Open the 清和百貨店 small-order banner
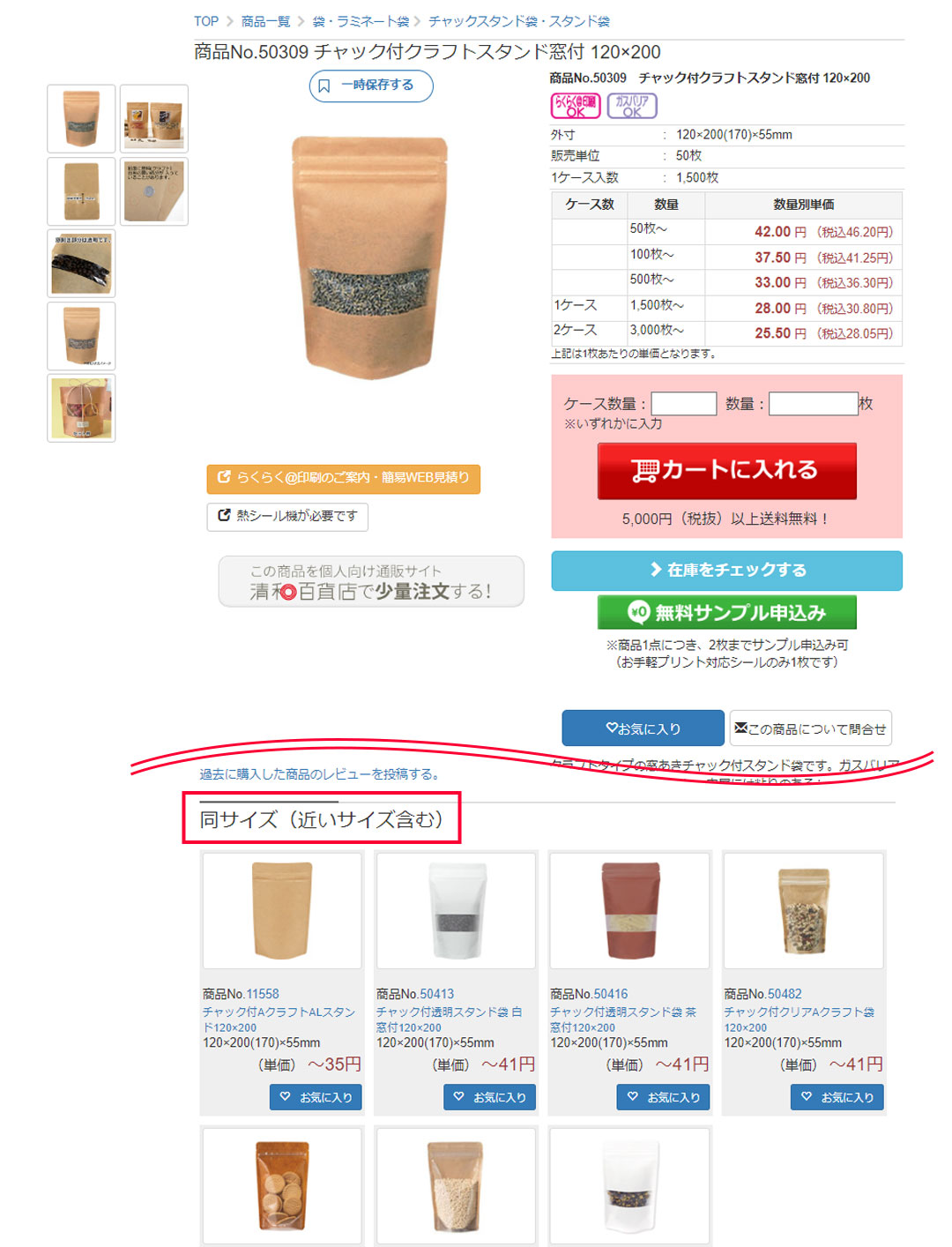This screenshot has height=1247, width=952. [371, 581]
